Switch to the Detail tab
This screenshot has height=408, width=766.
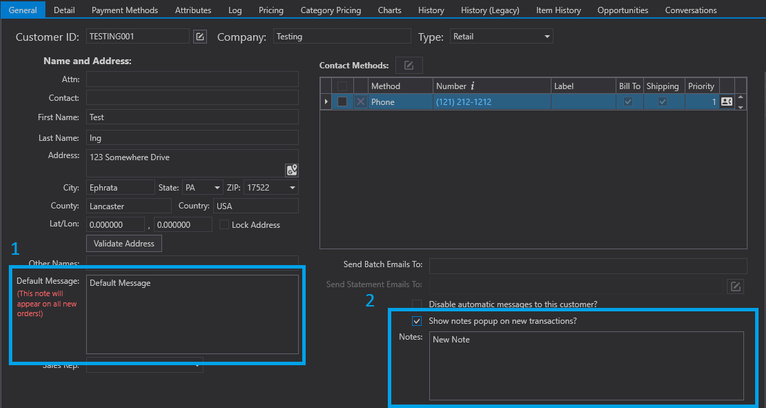[64, 10]
